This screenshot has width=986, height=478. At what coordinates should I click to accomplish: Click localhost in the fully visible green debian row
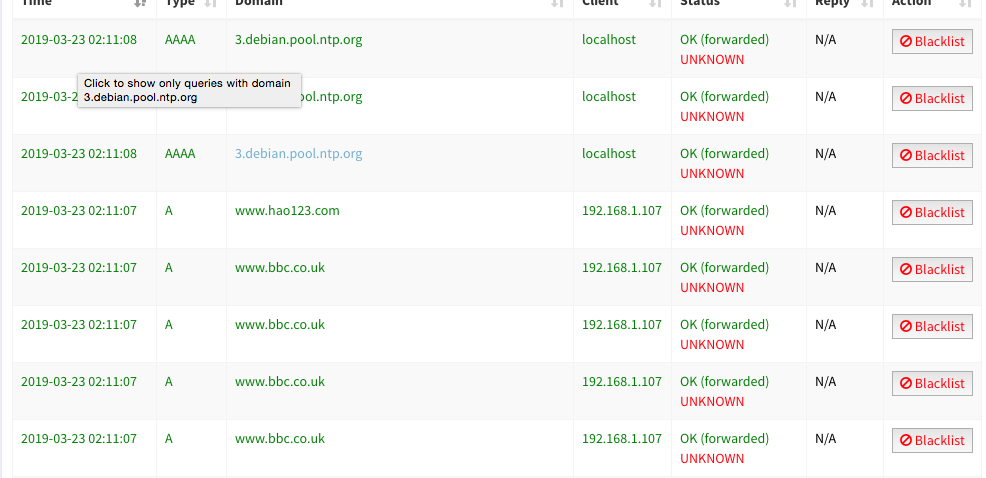(609, 40)
